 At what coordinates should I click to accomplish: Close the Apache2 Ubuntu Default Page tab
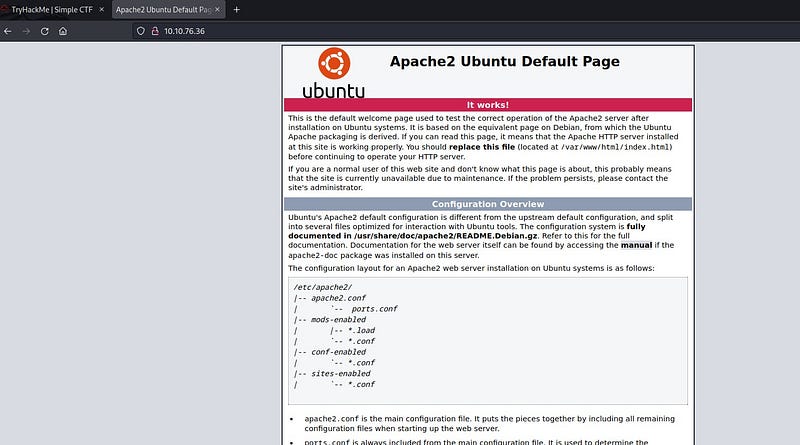(218, 9)
